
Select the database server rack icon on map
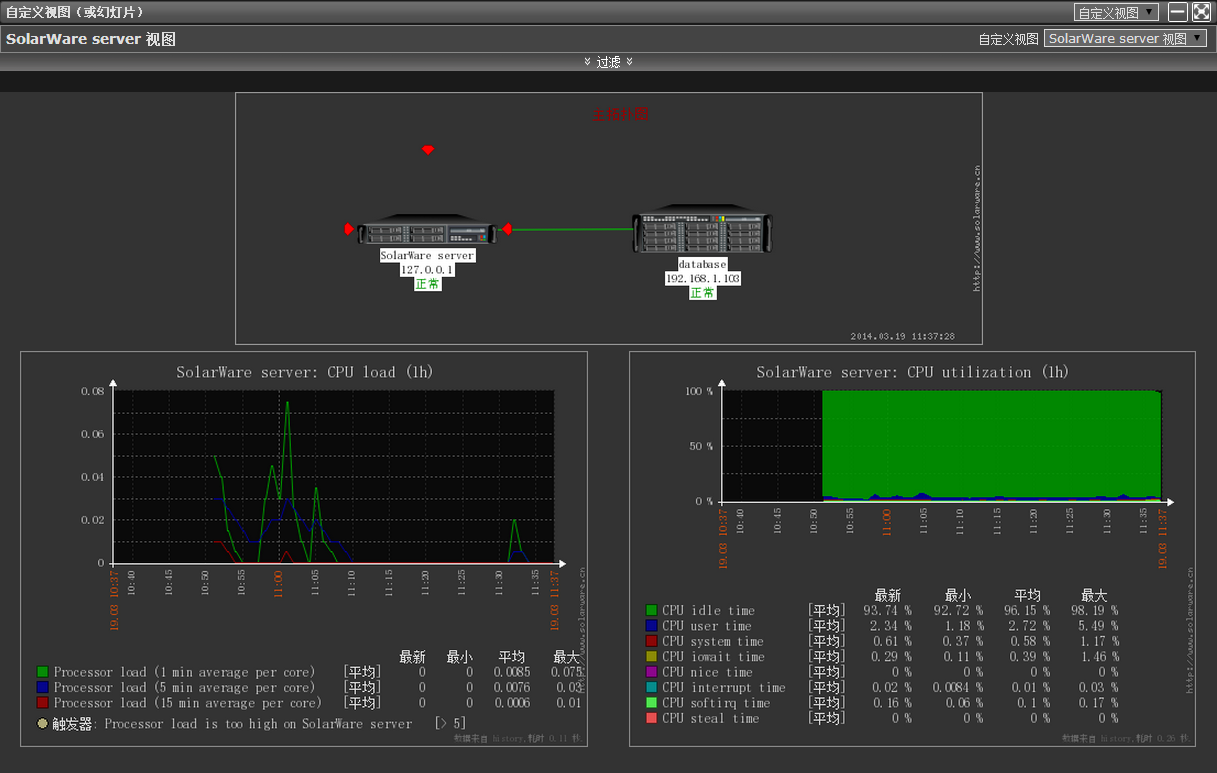(704, 231)
